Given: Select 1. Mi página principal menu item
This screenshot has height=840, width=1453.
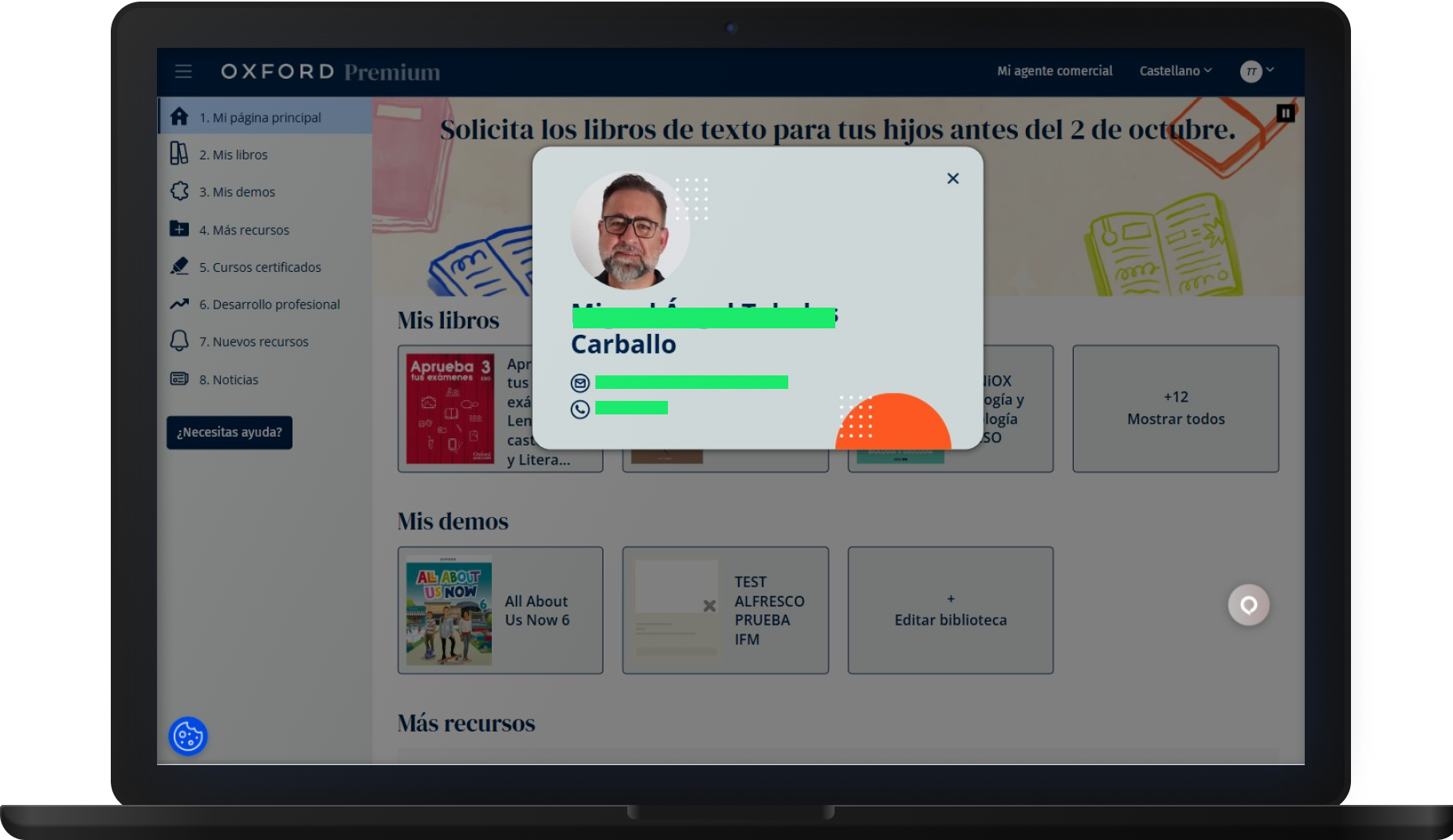Looking at the screenshot, I should pyautogui.click(x=265, y=116).
